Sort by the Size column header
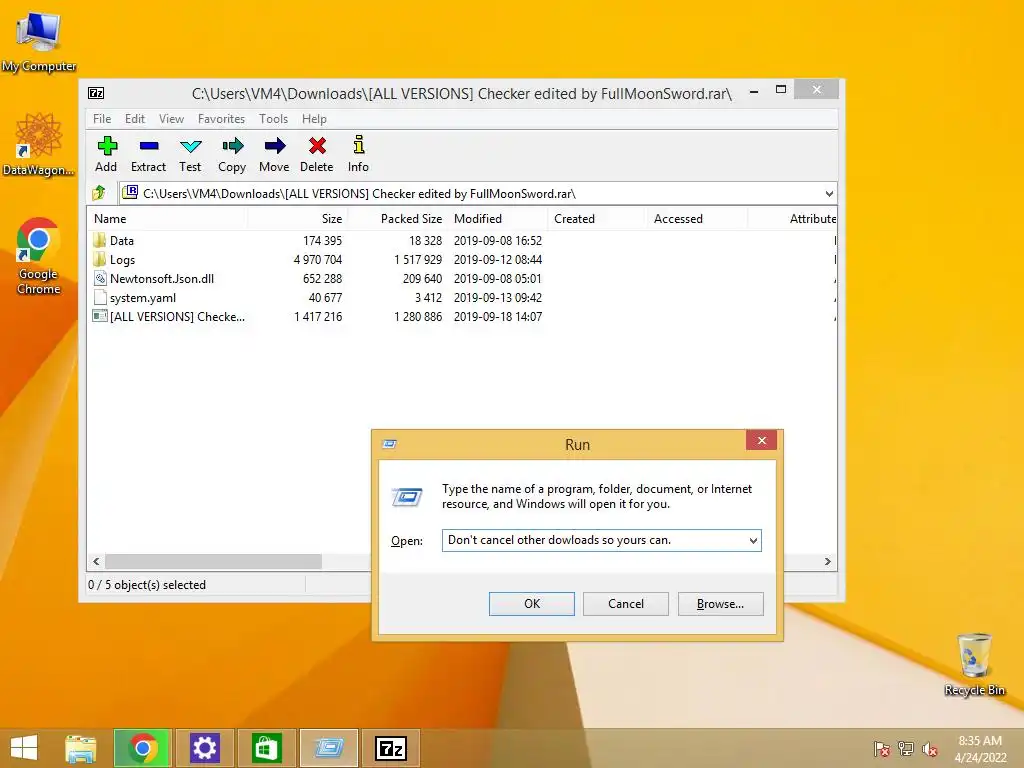Viewport: 1024px width, 768px height. pyautogui.click(x=298, y=219)
